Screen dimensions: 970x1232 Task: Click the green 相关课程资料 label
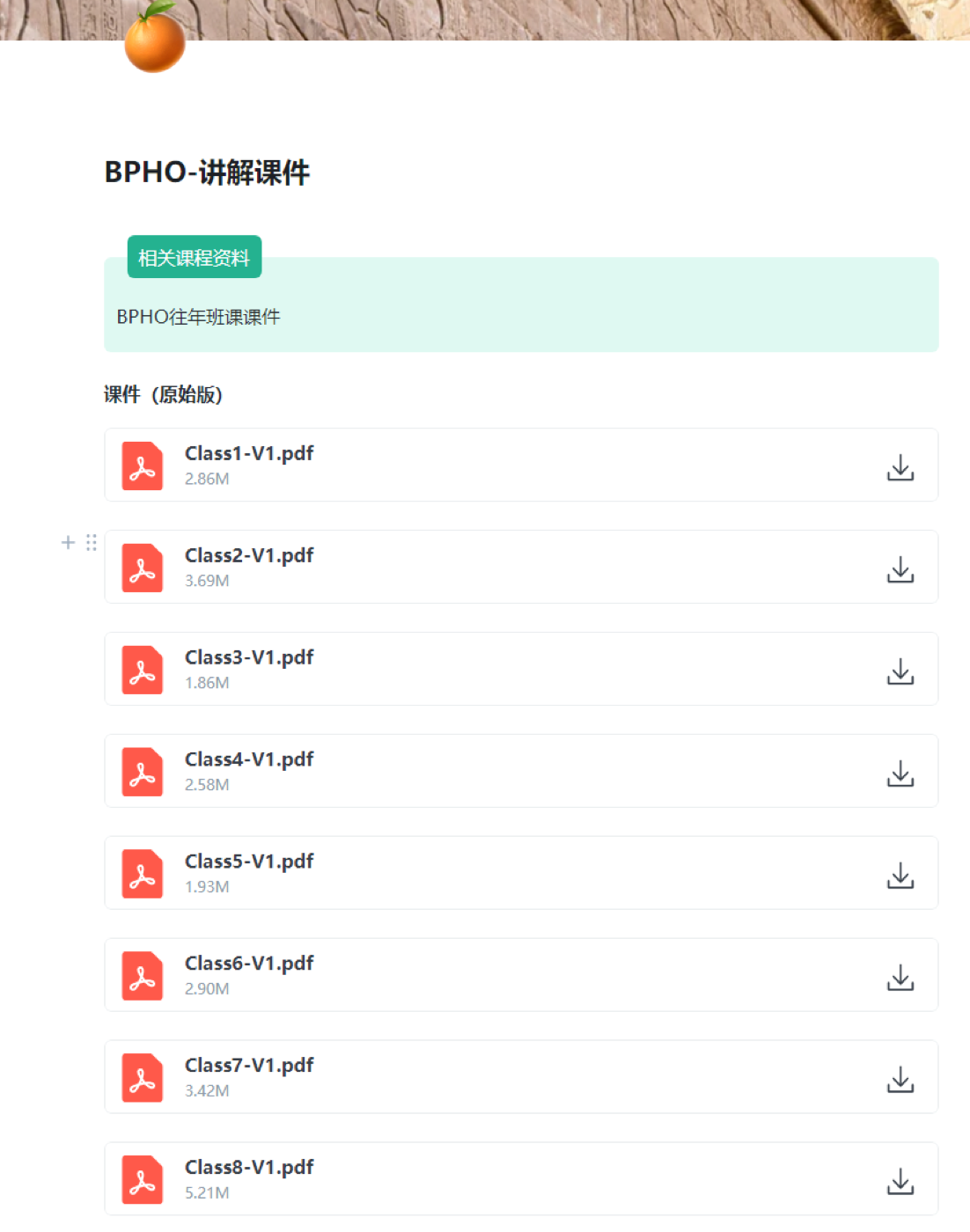tap(195, 257)
